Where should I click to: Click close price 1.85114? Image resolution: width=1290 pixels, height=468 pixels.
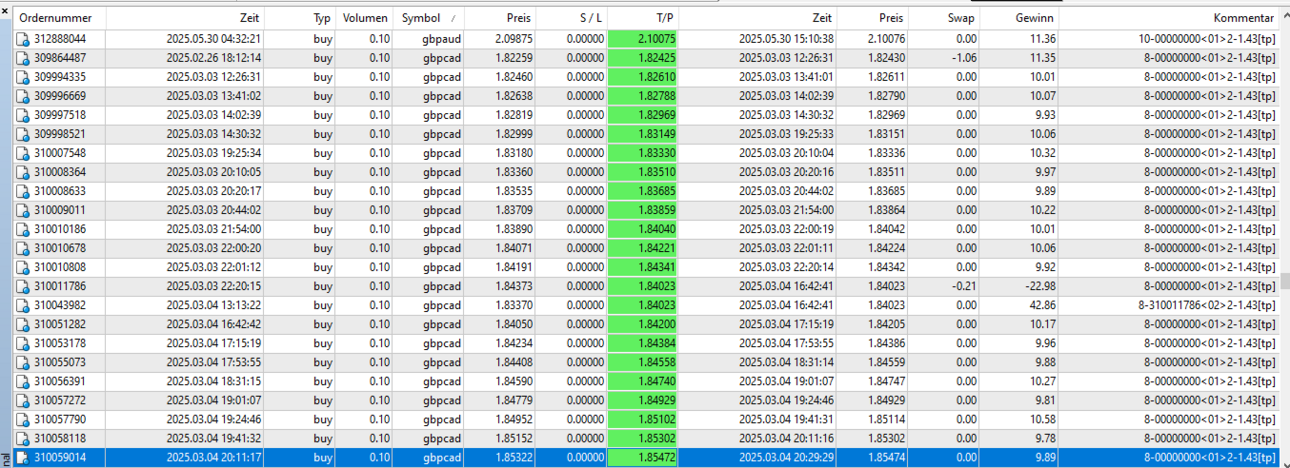[x=884, y=419]
